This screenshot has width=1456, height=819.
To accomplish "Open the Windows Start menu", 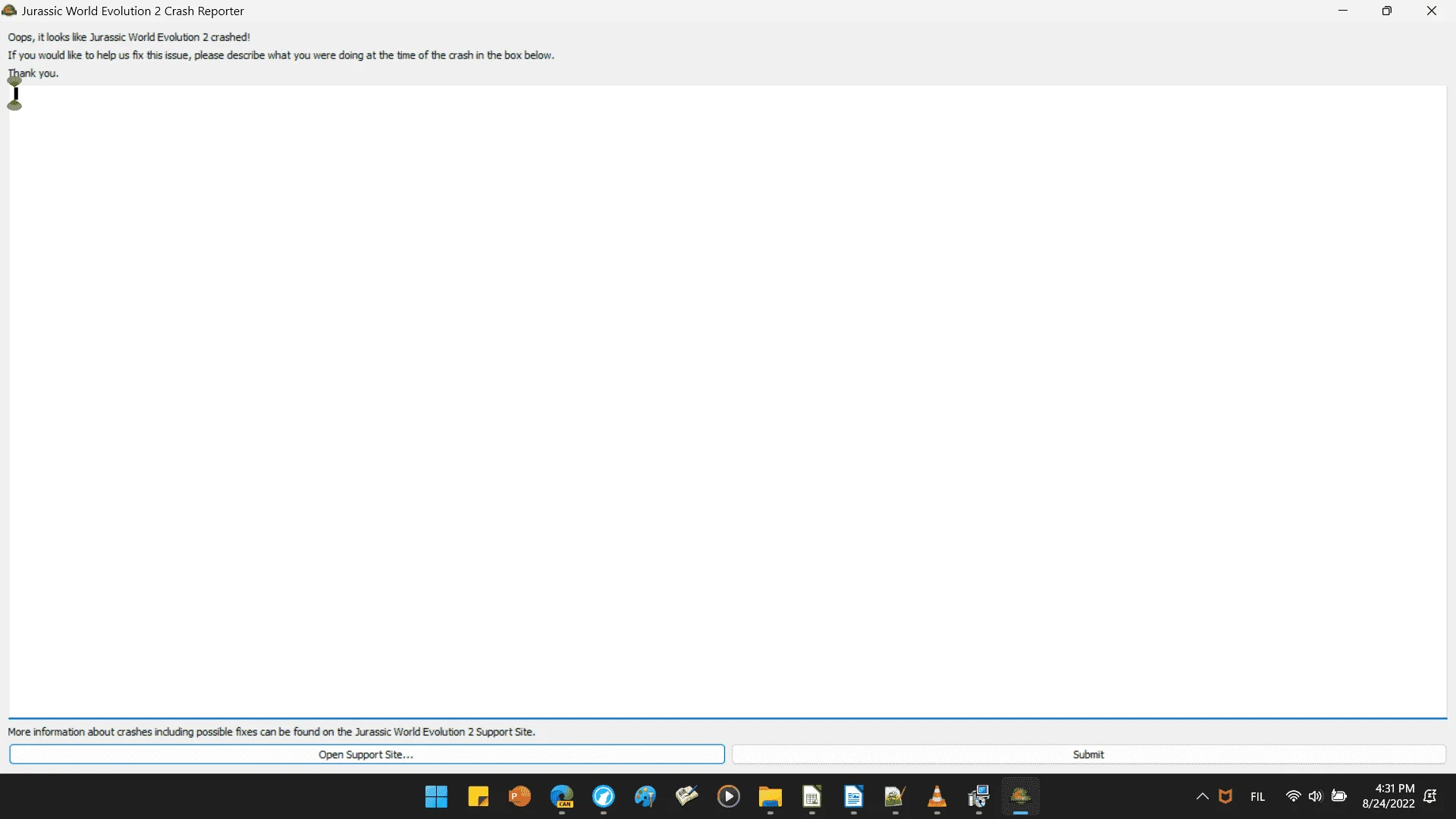I will [436, 796].
